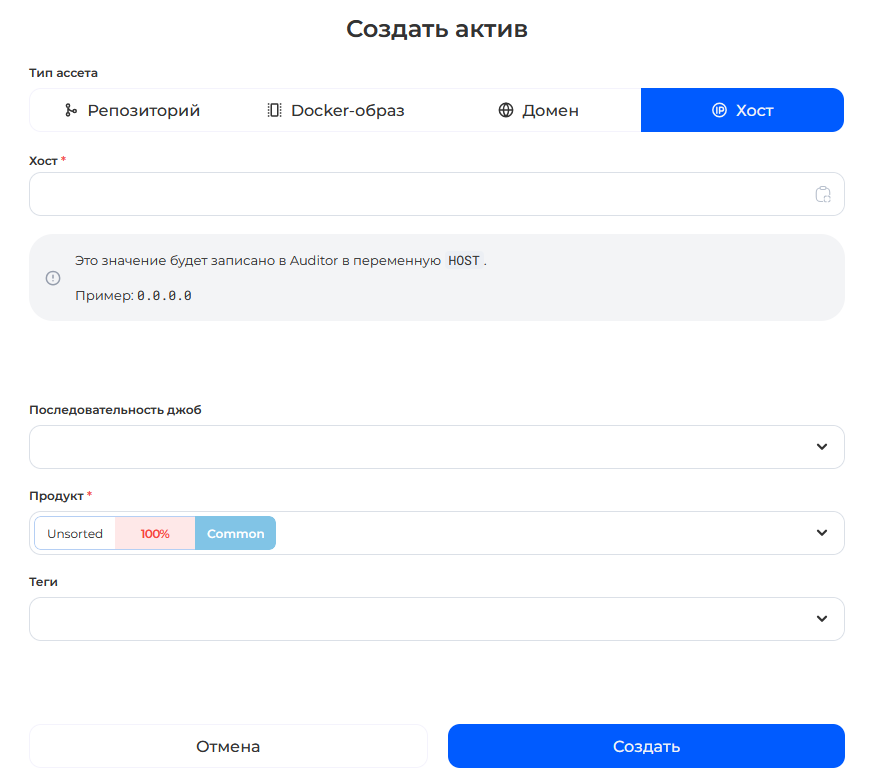Click the paste clipboard icon in Хост field
Viewport: 877px width, 778px height.
click(x=822, y=195)
